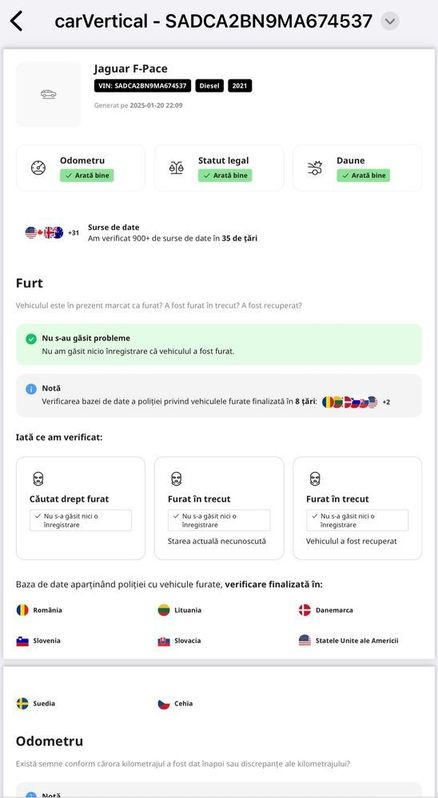The height and width of the screenshot is (798, 438).
Task: Select the Diesel fuel badge
Action: click(210, 86)
